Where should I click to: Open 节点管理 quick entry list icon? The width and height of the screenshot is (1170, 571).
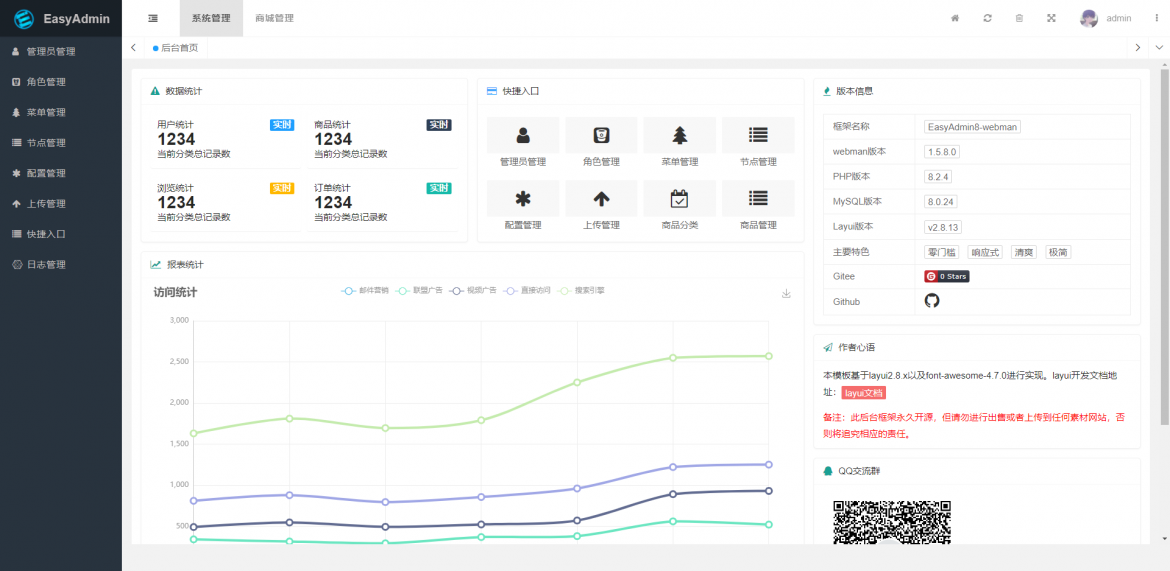coord(758,135)
